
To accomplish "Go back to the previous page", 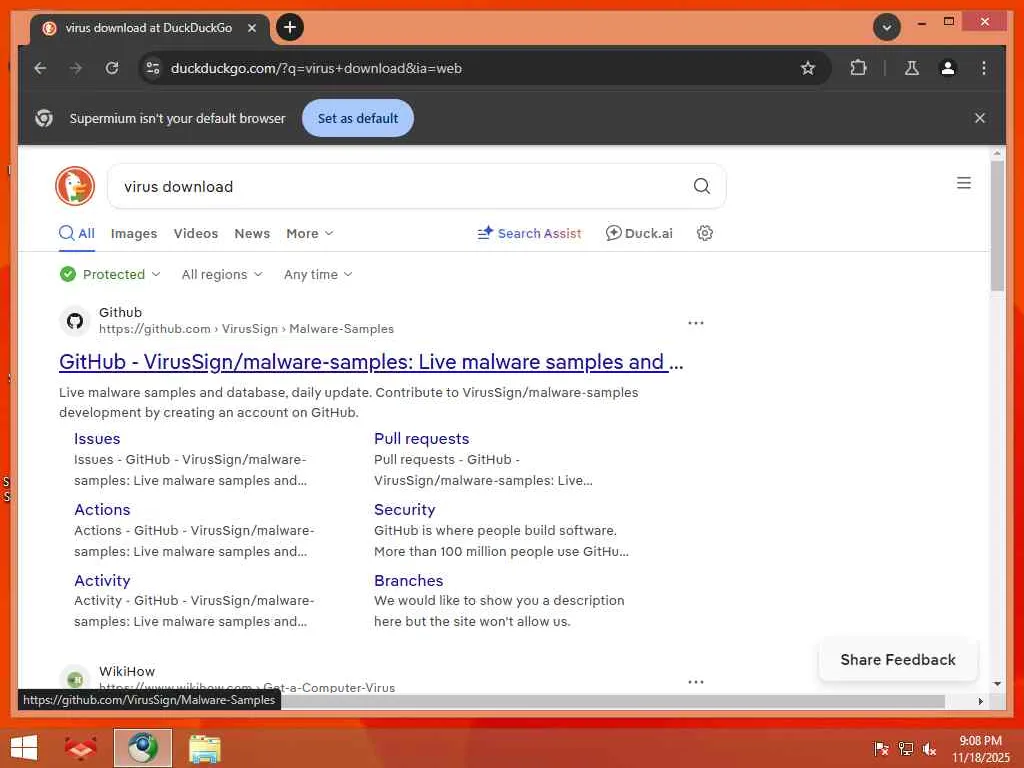I will coord(40,68).
